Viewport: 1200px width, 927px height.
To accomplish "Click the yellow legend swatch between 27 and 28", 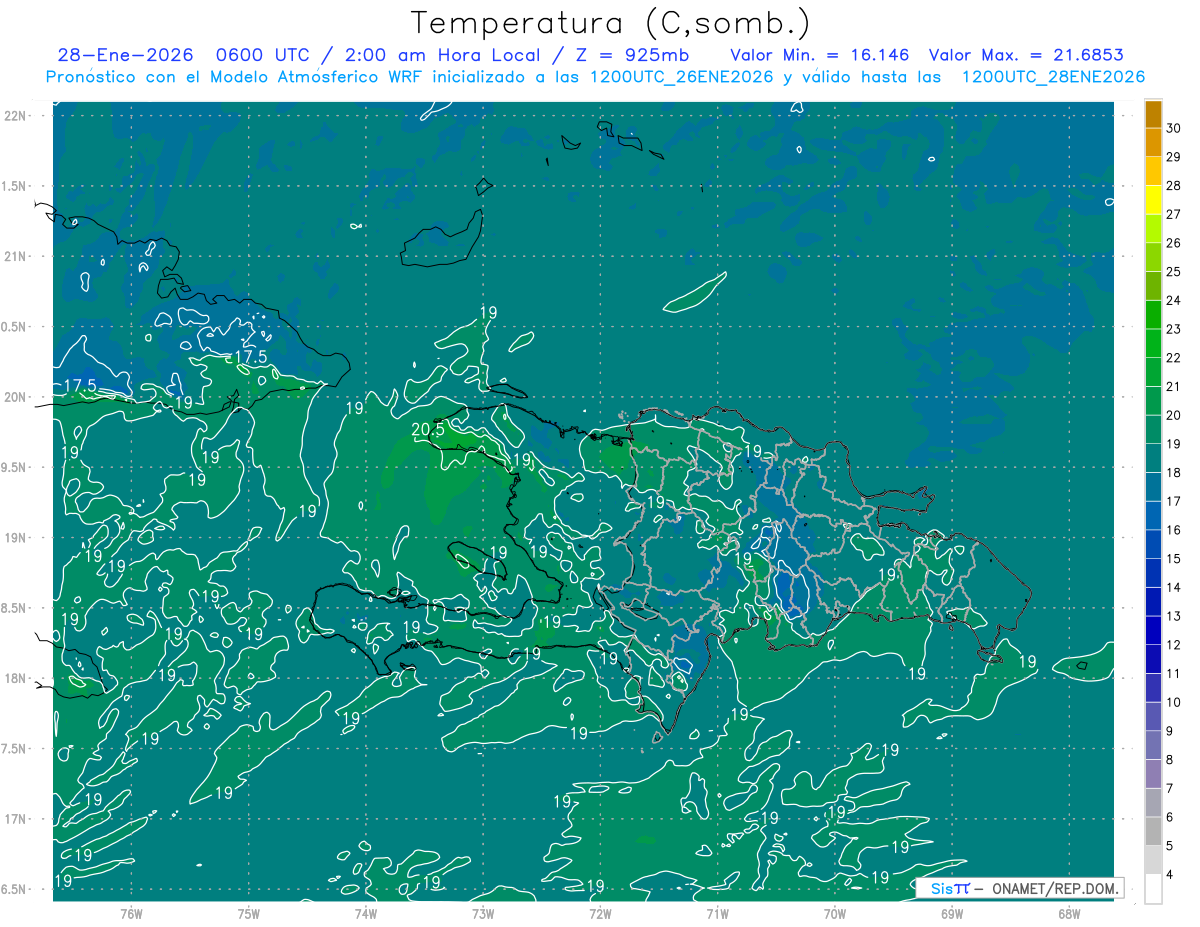I will click(1153, 200).
